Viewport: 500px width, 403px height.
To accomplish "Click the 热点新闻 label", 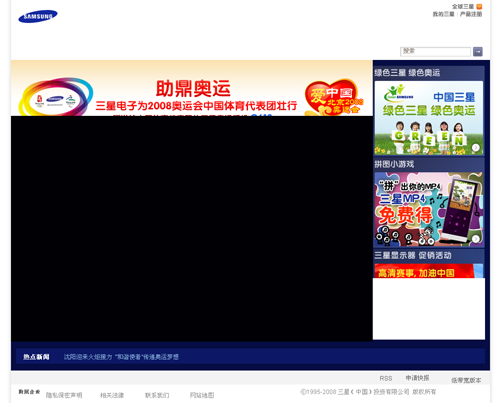I will coord(36,357).
